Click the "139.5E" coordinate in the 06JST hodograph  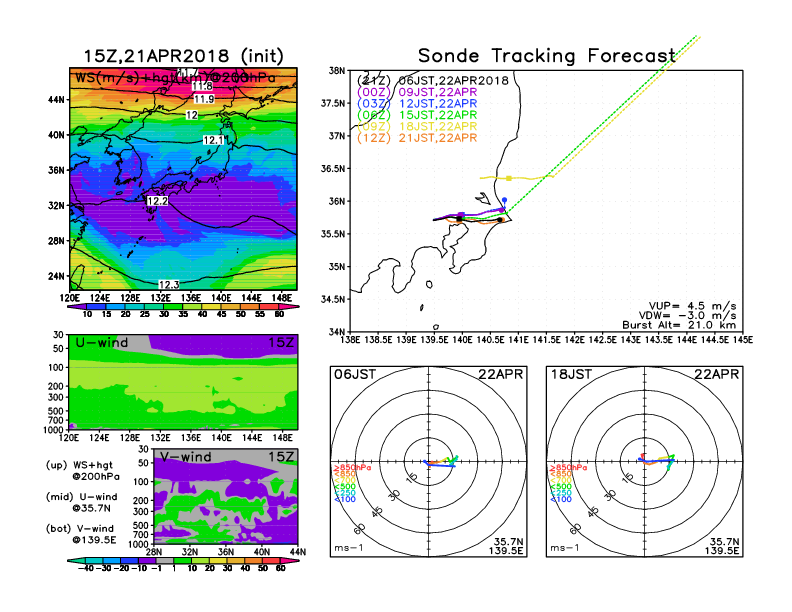[x=506, y=550]
